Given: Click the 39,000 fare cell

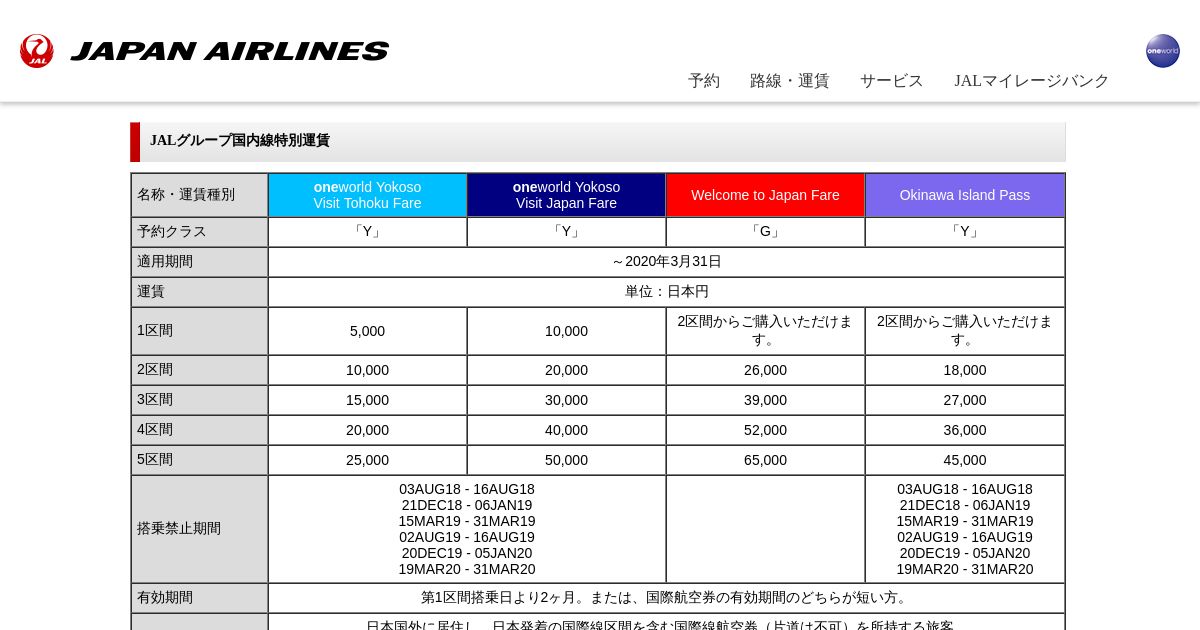Looking at the screenshot, I should 765,400.
